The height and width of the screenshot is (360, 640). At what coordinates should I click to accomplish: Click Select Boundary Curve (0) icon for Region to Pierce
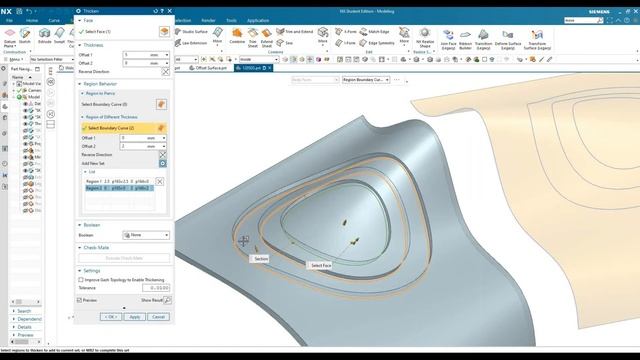161,104
